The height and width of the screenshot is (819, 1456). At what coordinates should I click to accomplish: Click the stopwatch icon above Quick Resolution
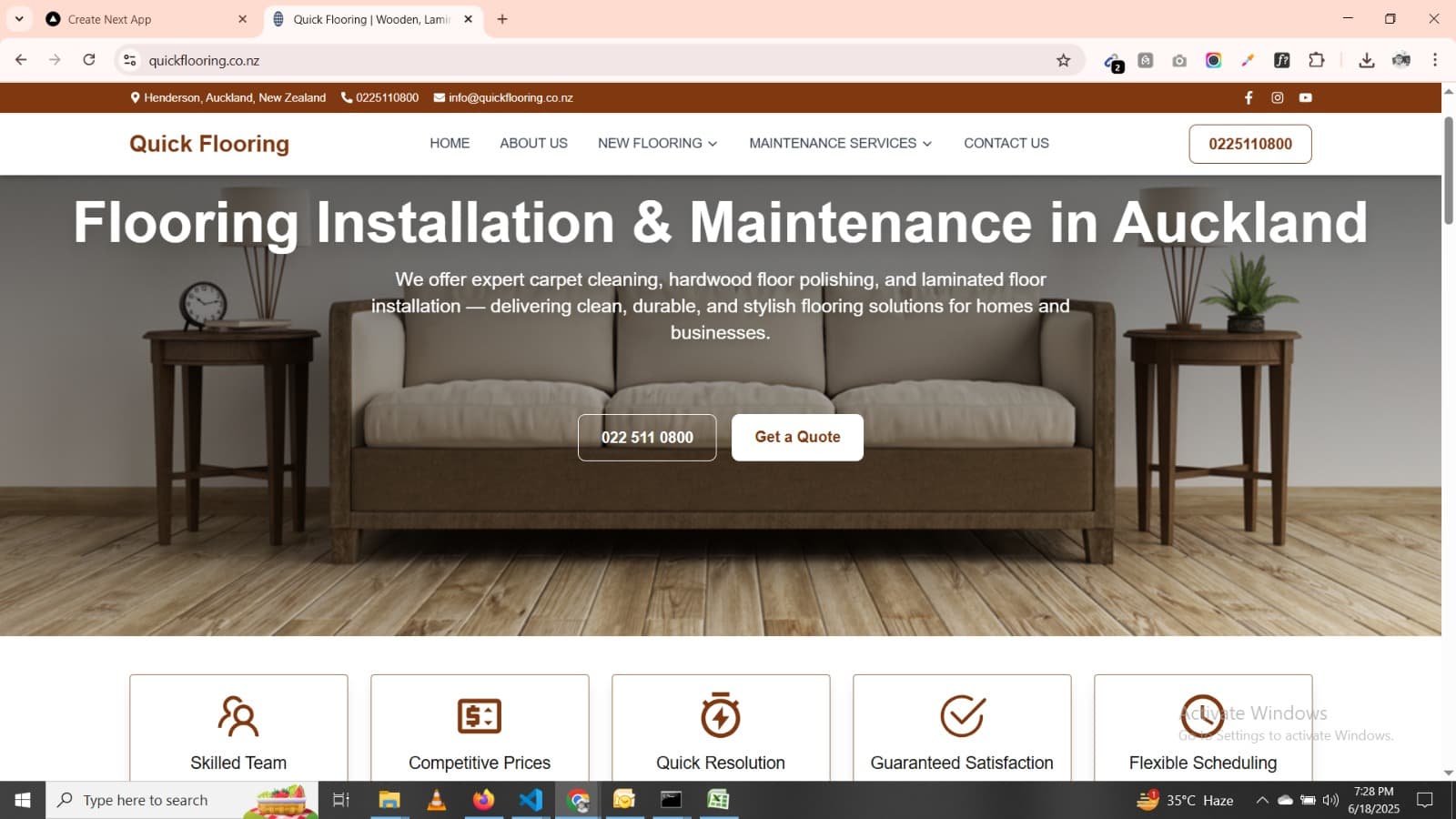(721, 716)
